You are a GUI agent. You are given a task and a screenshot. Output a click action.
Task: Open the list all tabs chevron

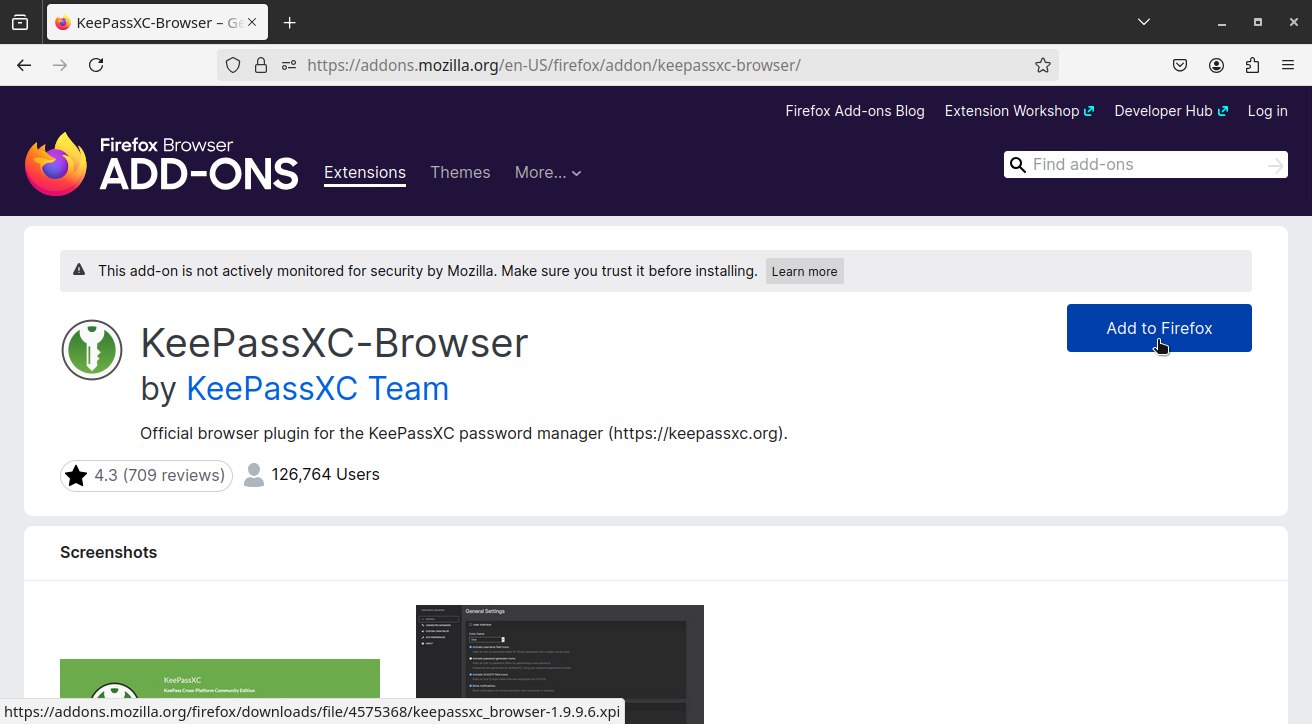(x=1144, y=22)
